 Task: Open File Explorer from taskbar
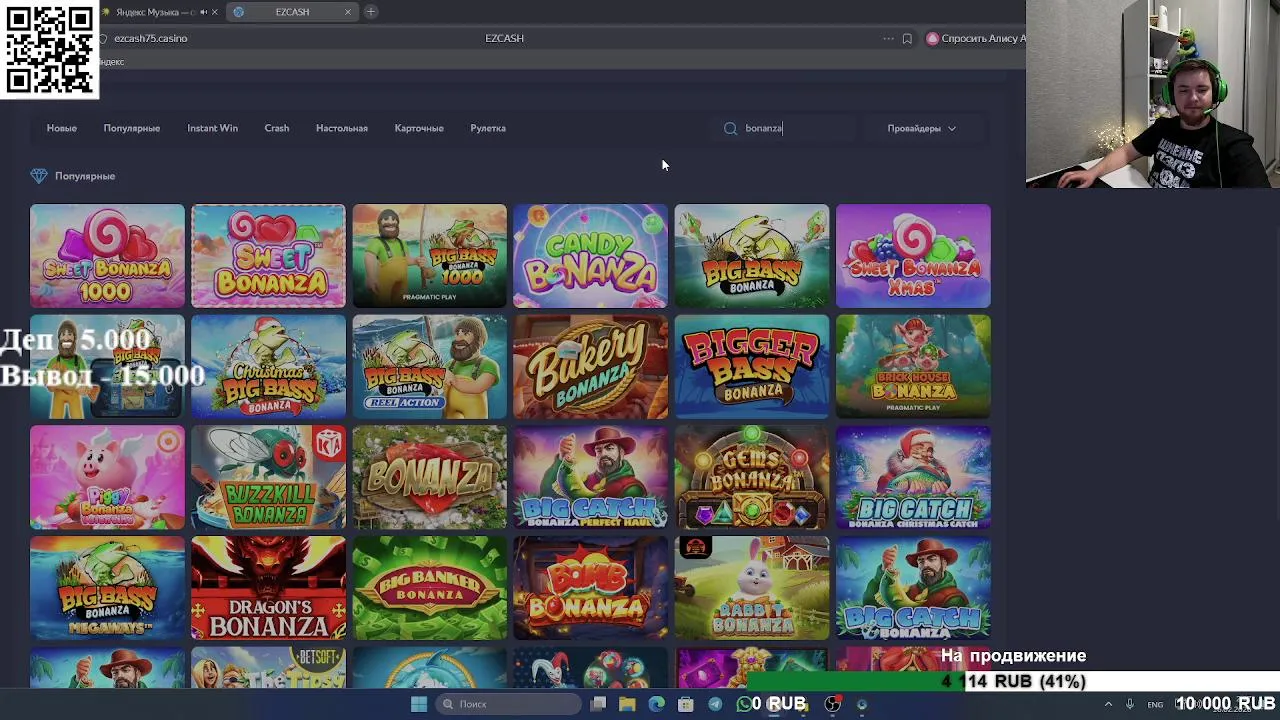tap(627, 704)
